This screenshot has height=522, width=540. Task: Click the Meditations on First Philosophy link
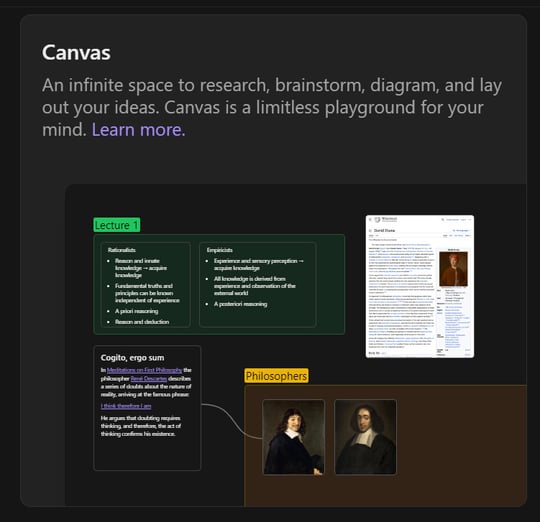pyautogui.click(x=144, y=370)
